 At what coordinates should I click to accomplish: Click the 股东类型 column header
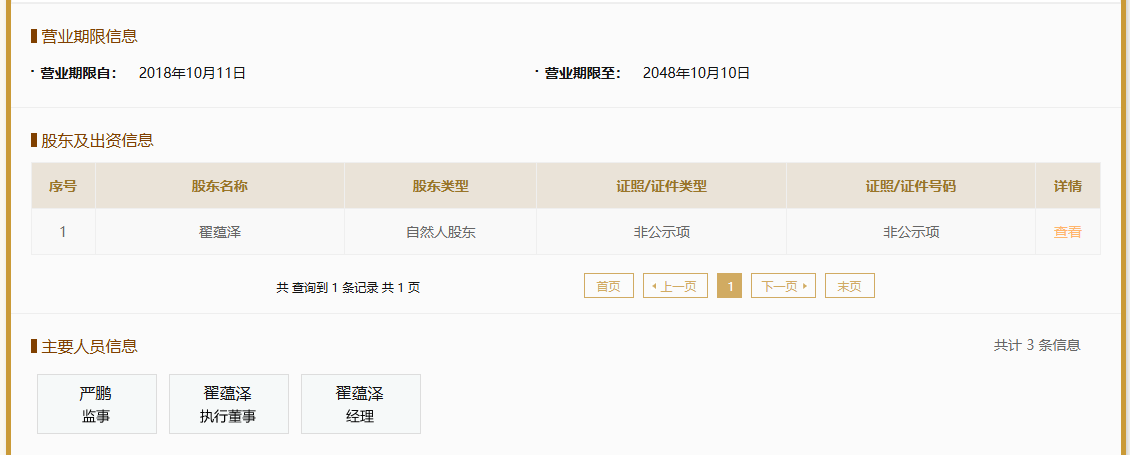click(440, 186)
